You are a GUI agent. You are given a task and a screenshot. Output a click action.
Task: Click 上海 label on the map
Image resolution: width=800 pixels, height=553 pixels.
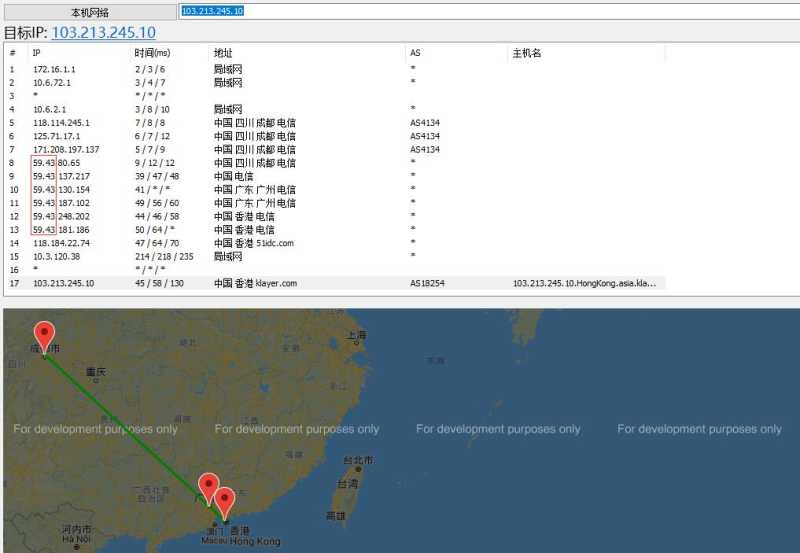357,335
